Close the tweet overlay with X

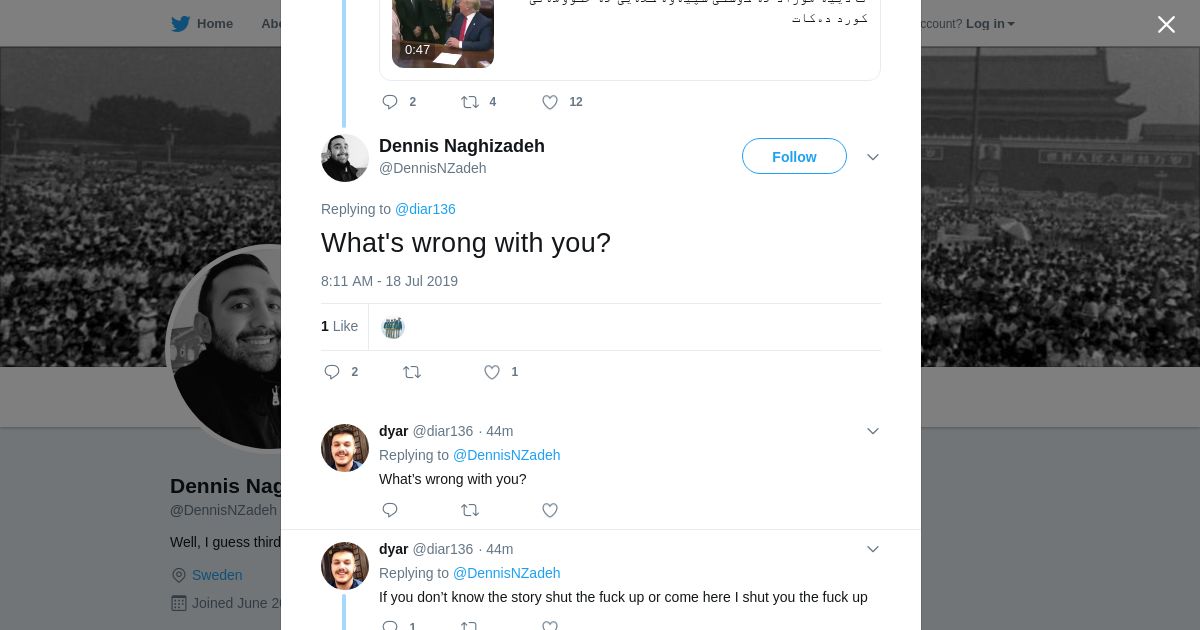tap(1166, 24)
